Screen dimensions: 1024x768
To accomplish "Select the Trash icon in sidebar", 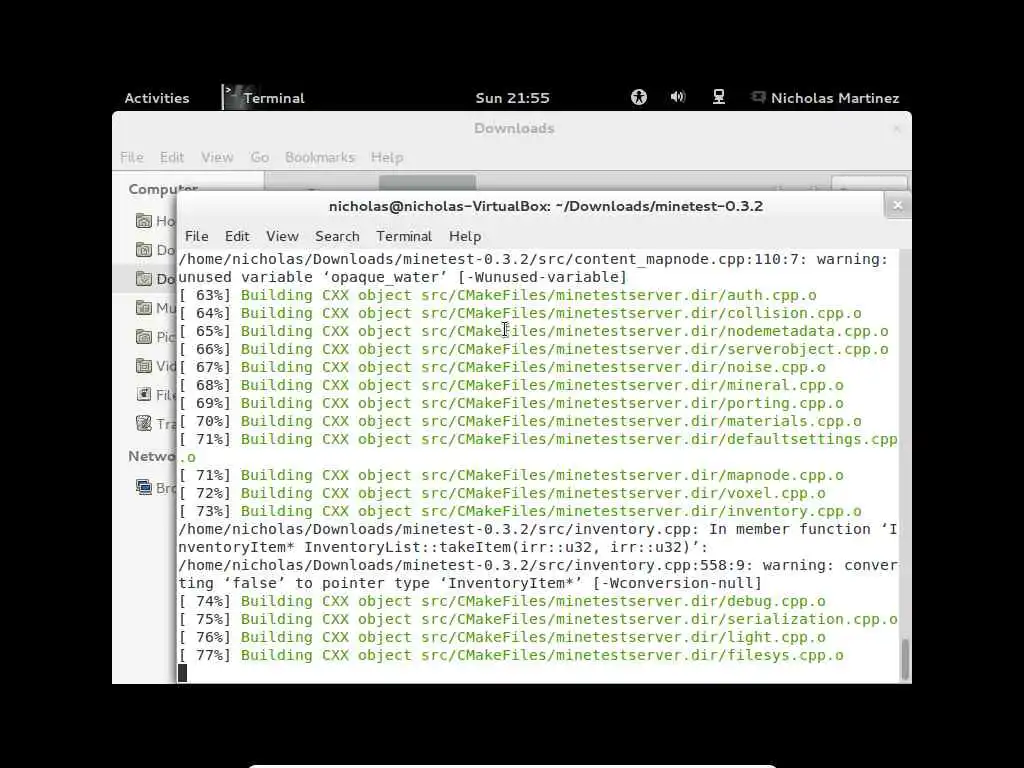I will [144, 423].
